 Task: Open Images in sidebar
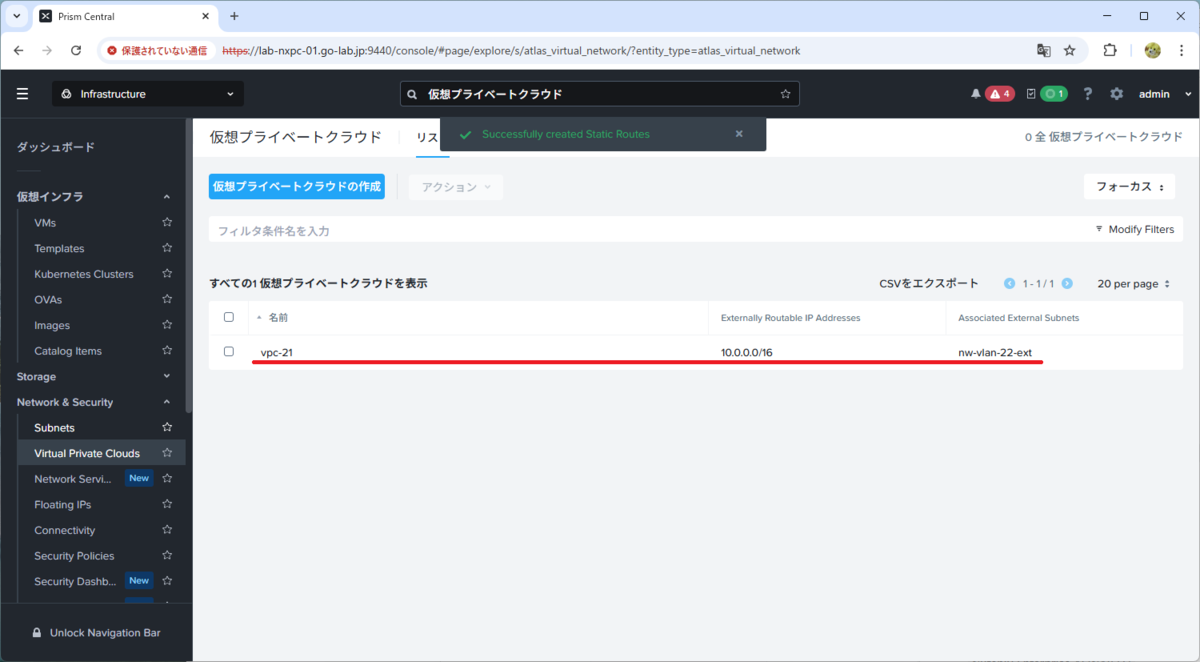52,326
